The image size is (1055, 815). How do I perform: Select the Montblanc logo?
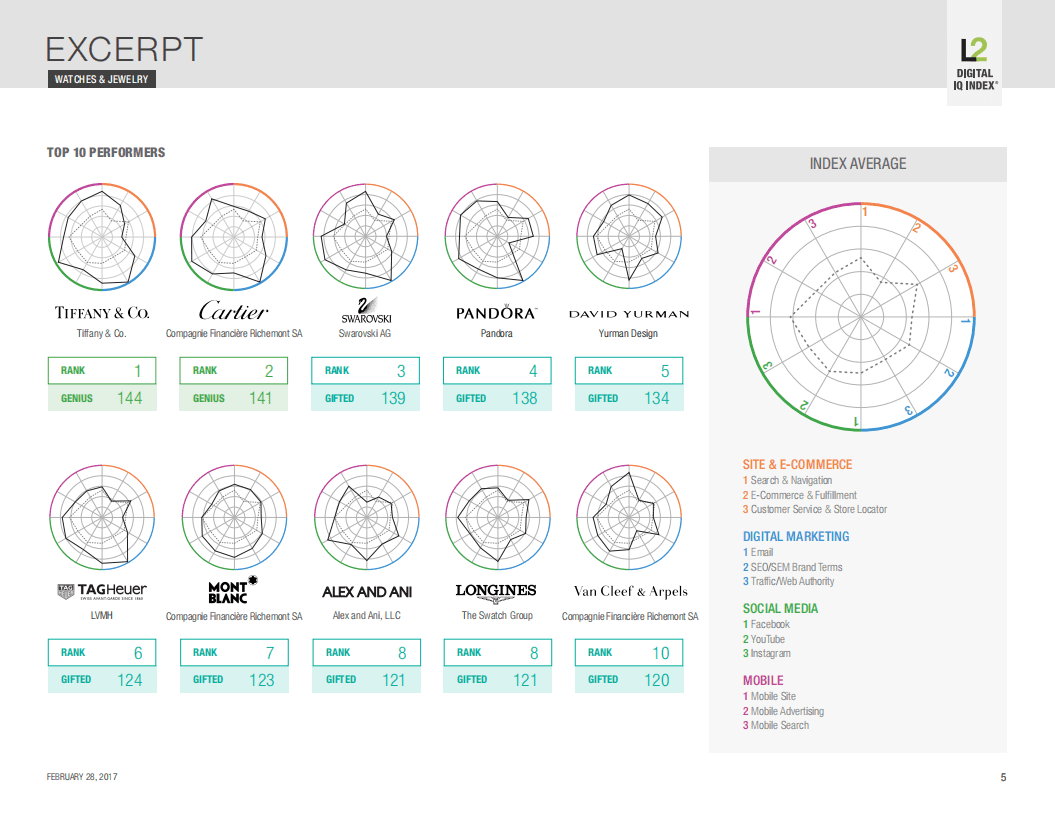pyautogui.click(x=233, y=590)
